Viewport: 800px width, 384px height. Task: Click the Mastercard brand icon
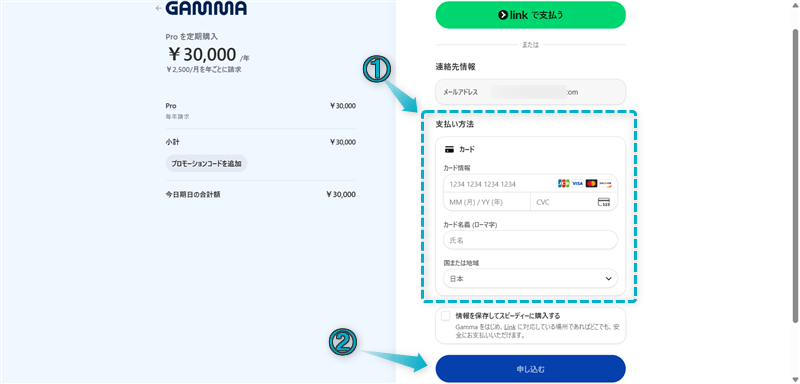coord(591,184)
